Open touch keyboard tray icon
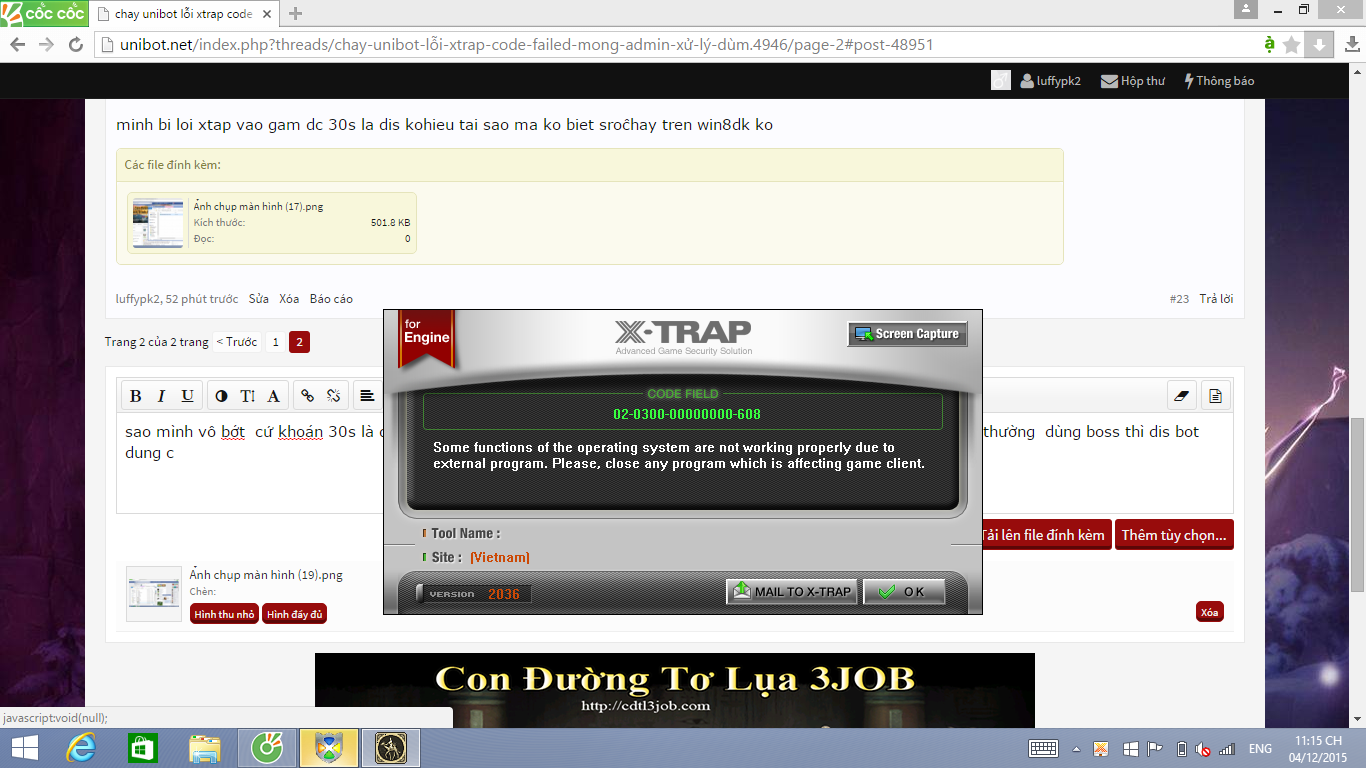 1044,748
